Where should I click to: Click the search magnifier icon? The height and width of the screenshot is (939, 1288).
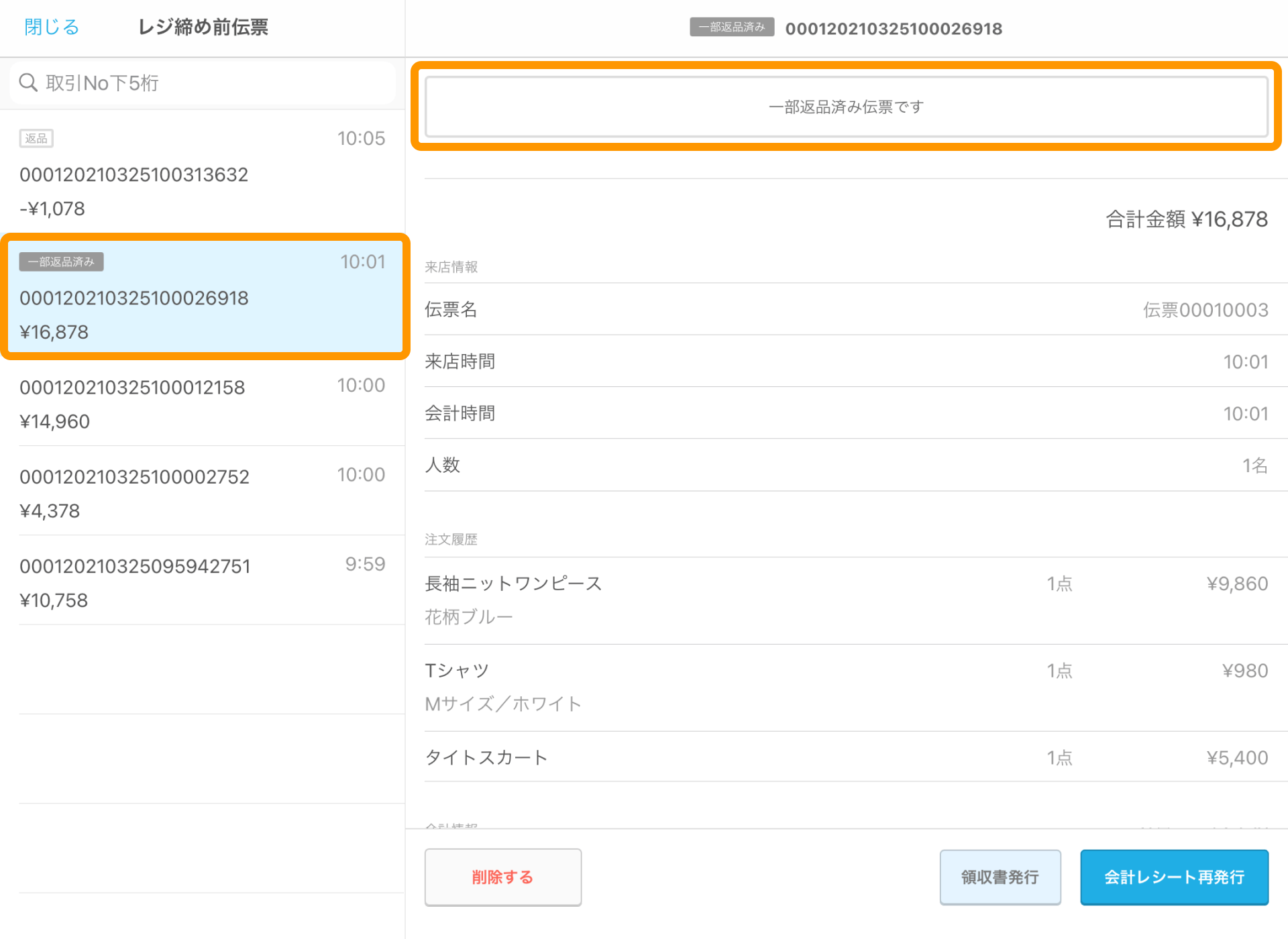28,82
